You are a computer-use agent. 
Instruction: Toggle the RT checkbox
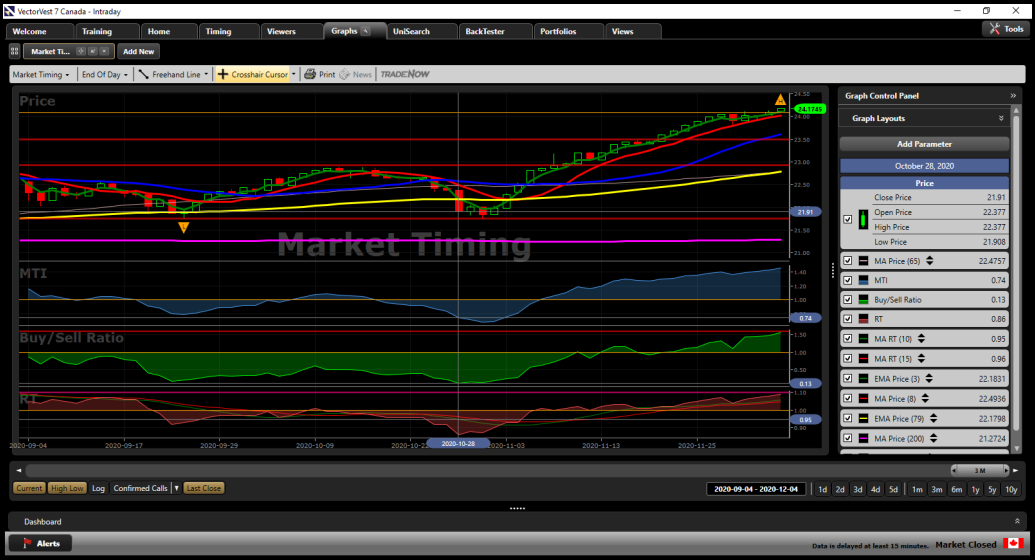coord(848,318)
